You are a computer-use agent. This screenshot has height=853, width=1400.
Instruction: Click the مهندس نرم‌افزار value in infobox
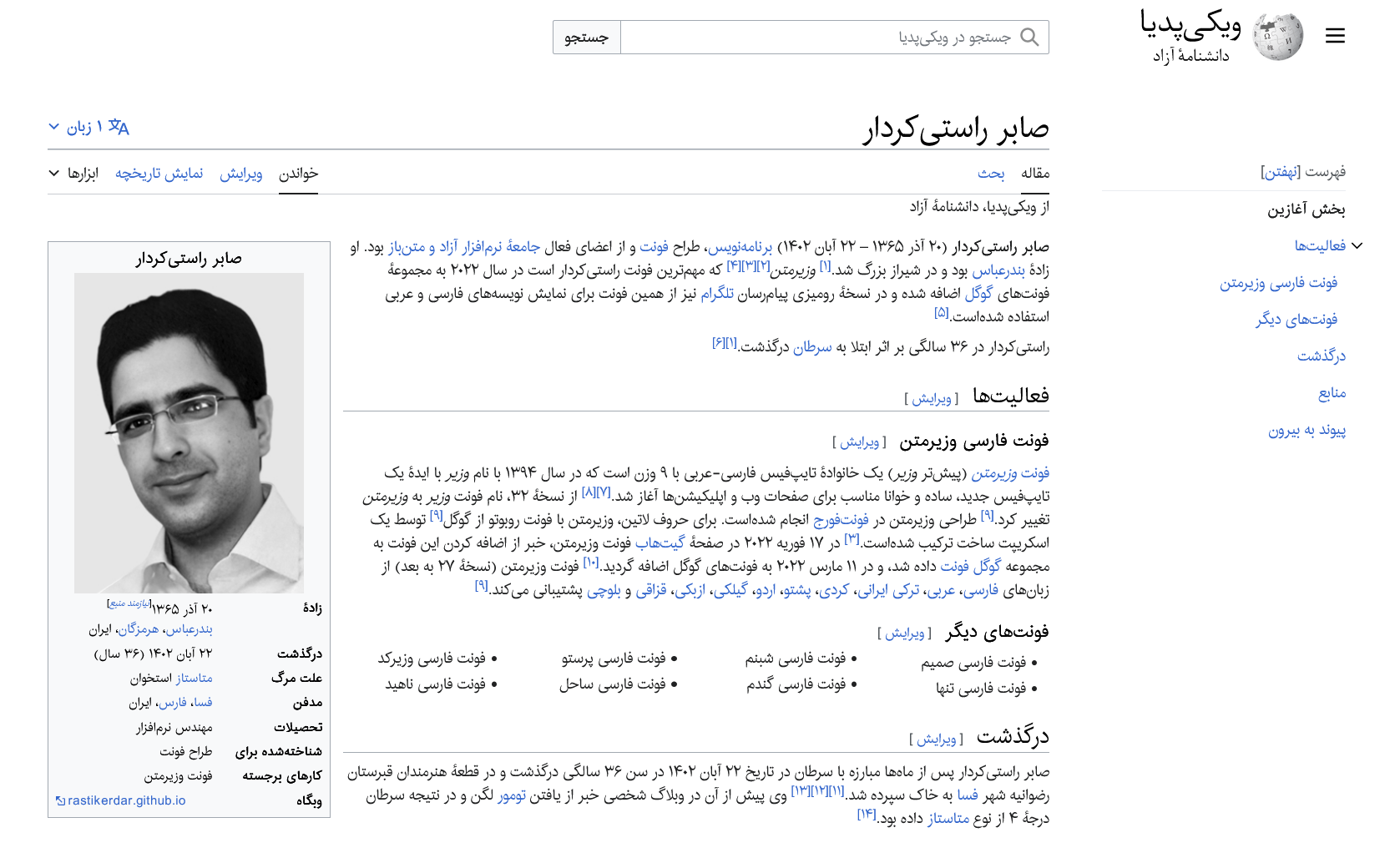(174, 728)
